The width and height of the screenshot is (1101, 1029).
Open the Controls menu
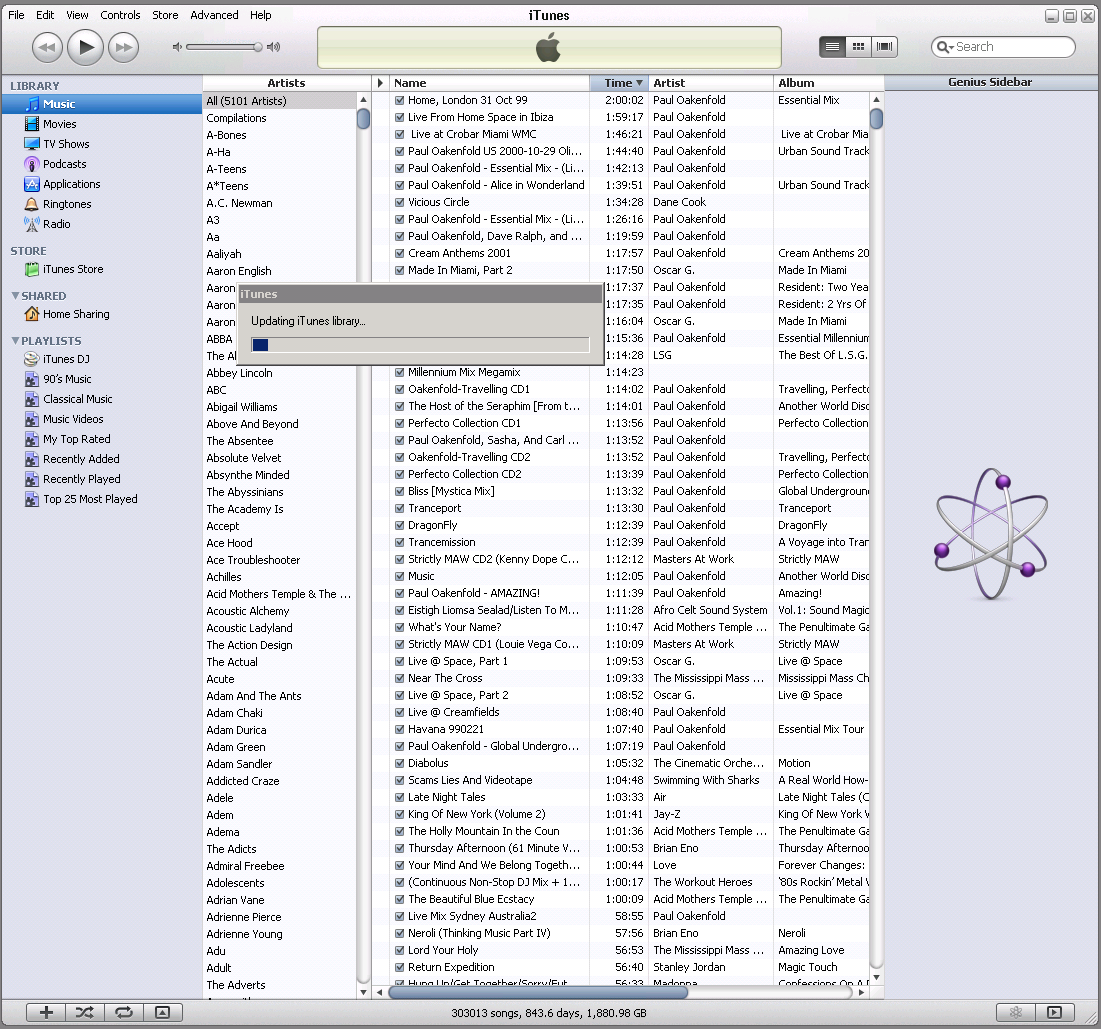120,15
